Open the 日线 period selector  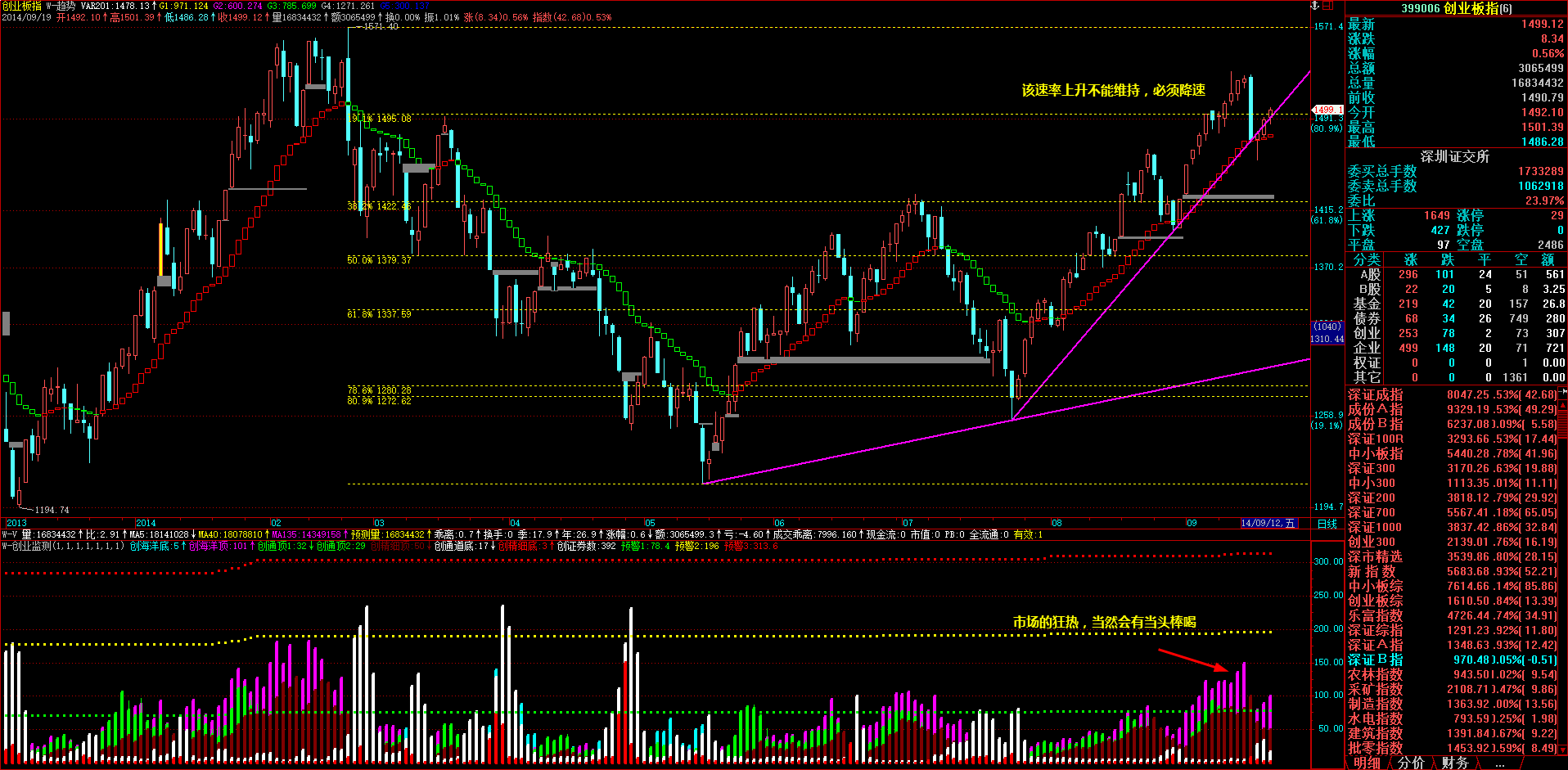point(1327,523)
